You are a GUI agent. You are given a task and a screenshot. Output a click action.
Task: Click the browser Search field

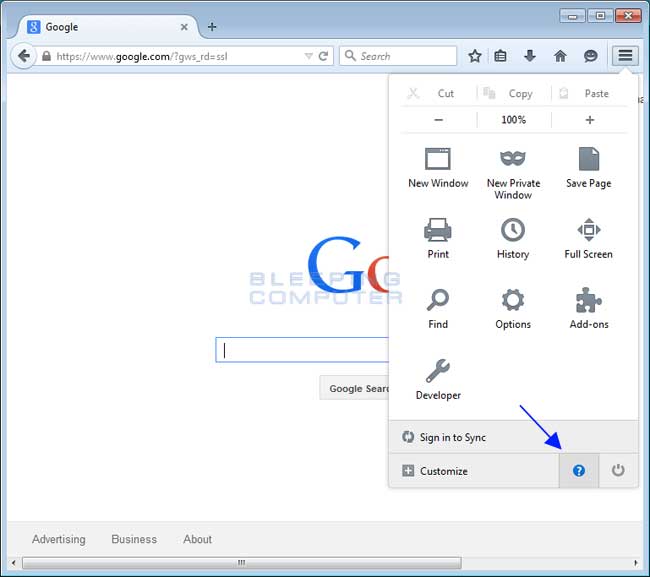tap(398, 56)
